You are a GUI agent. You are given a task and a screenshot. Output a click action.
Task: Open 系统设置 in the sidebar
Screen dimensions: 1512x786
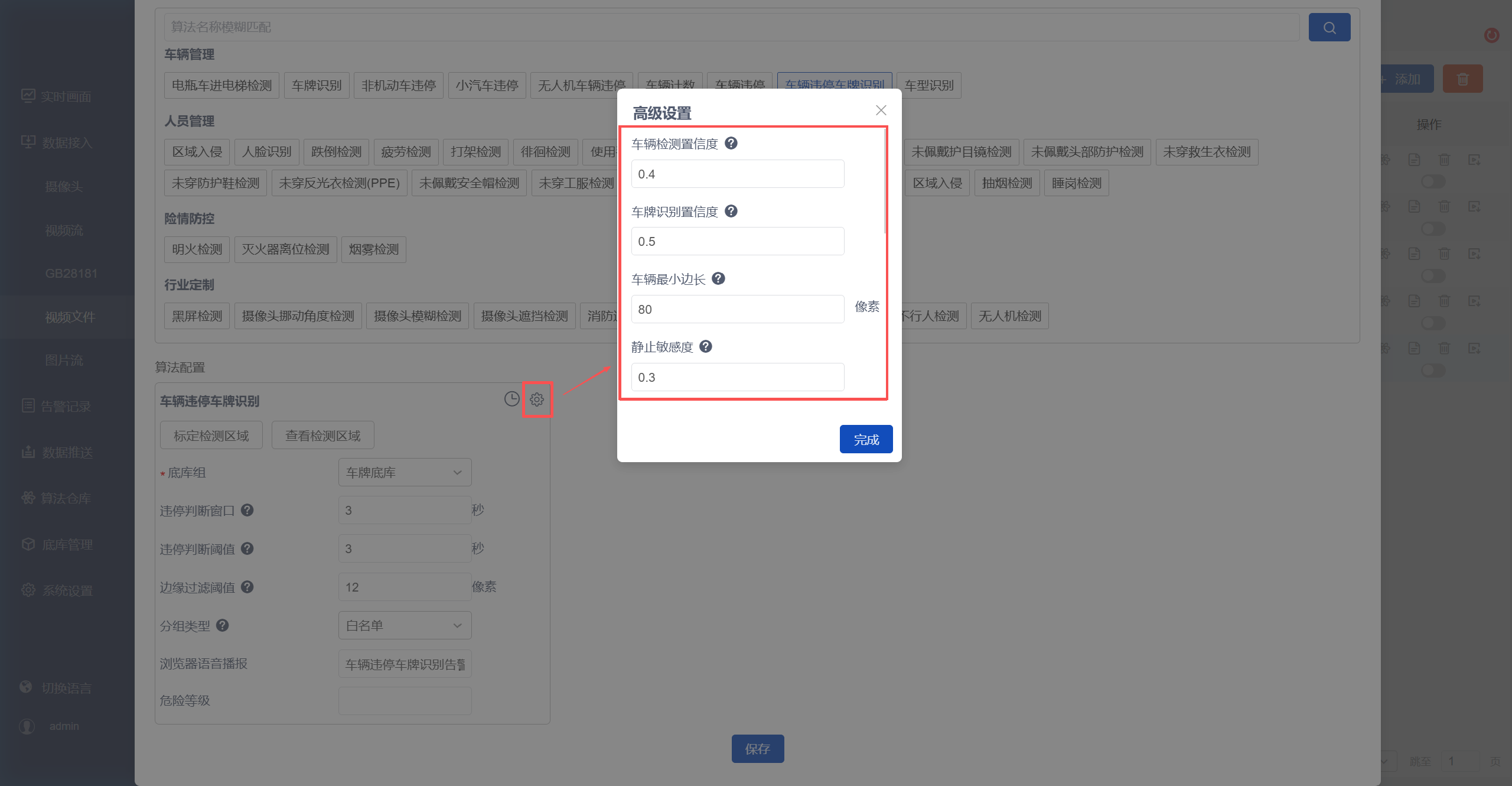click(57, 590)
